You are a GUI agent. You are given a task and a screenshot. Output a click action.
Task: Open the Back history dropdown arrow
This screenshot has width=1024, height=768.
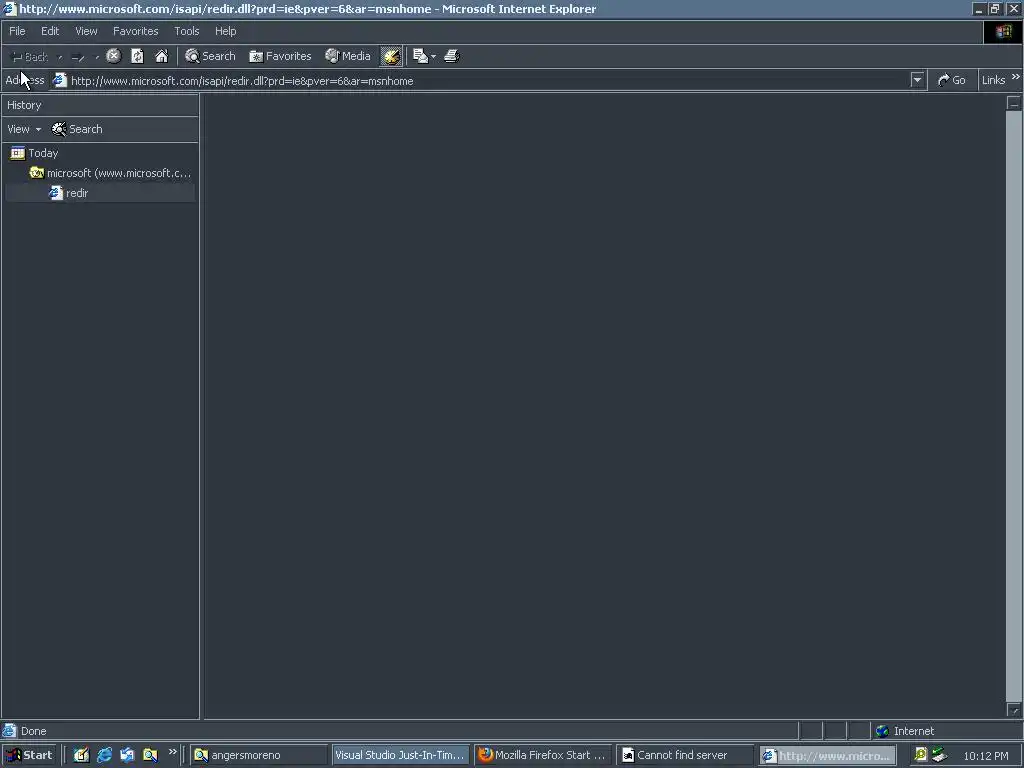tap(60, 57)
